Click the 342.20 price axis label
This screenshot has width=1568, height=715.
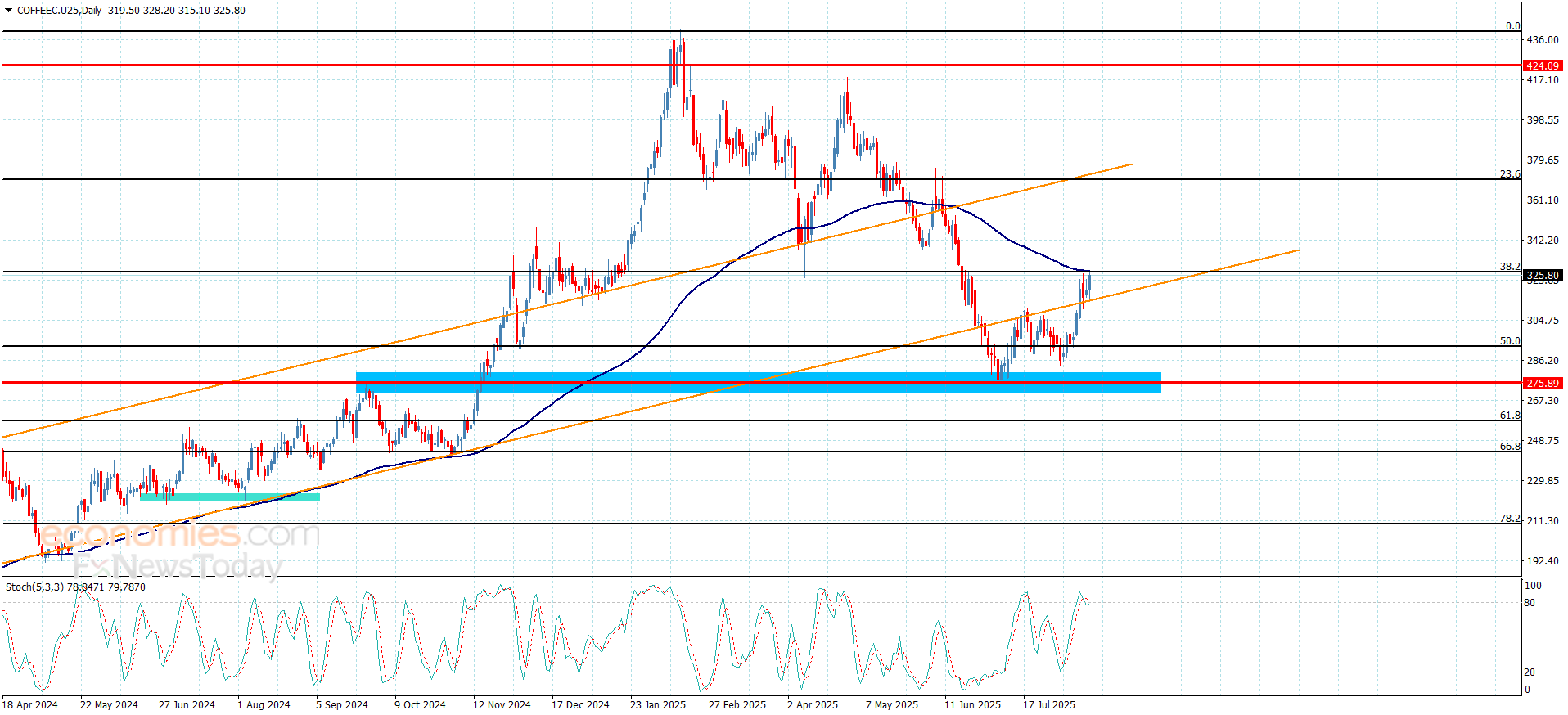1543,241
